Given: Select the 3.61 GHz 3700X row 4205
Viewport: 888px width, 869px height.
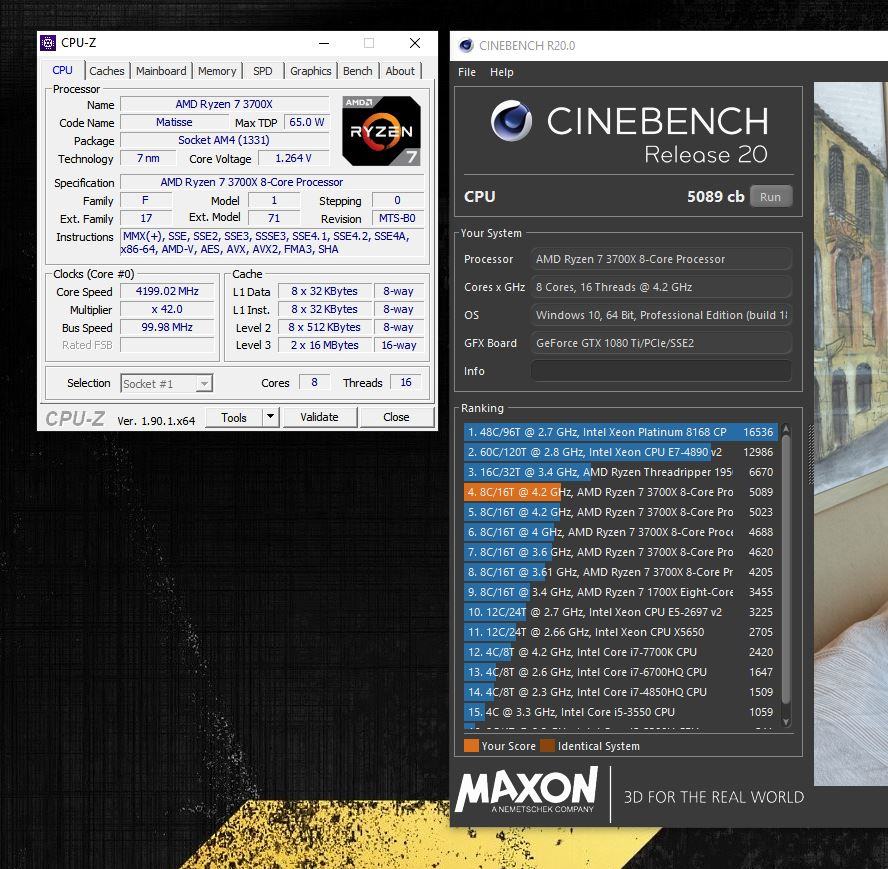Looking at the screenshot, I should coord(621,572).
